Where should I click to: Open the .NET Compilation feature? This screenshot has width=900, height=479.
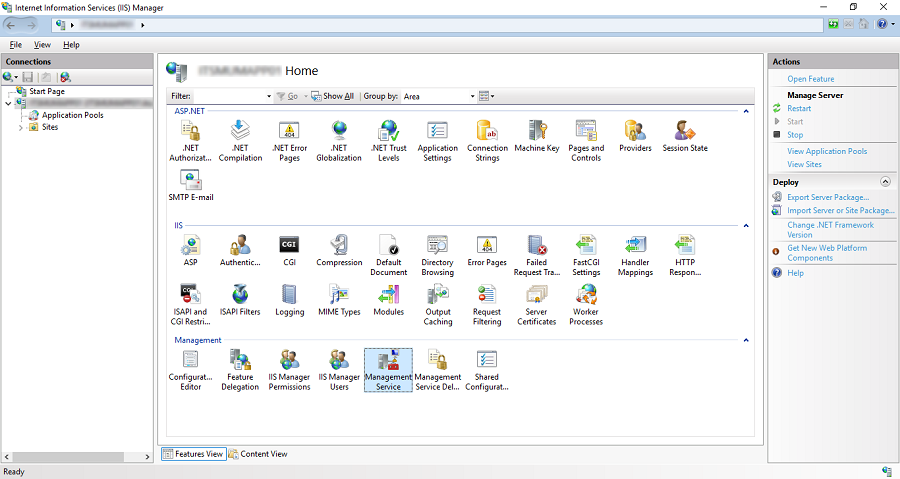click(x=240, y=141)
